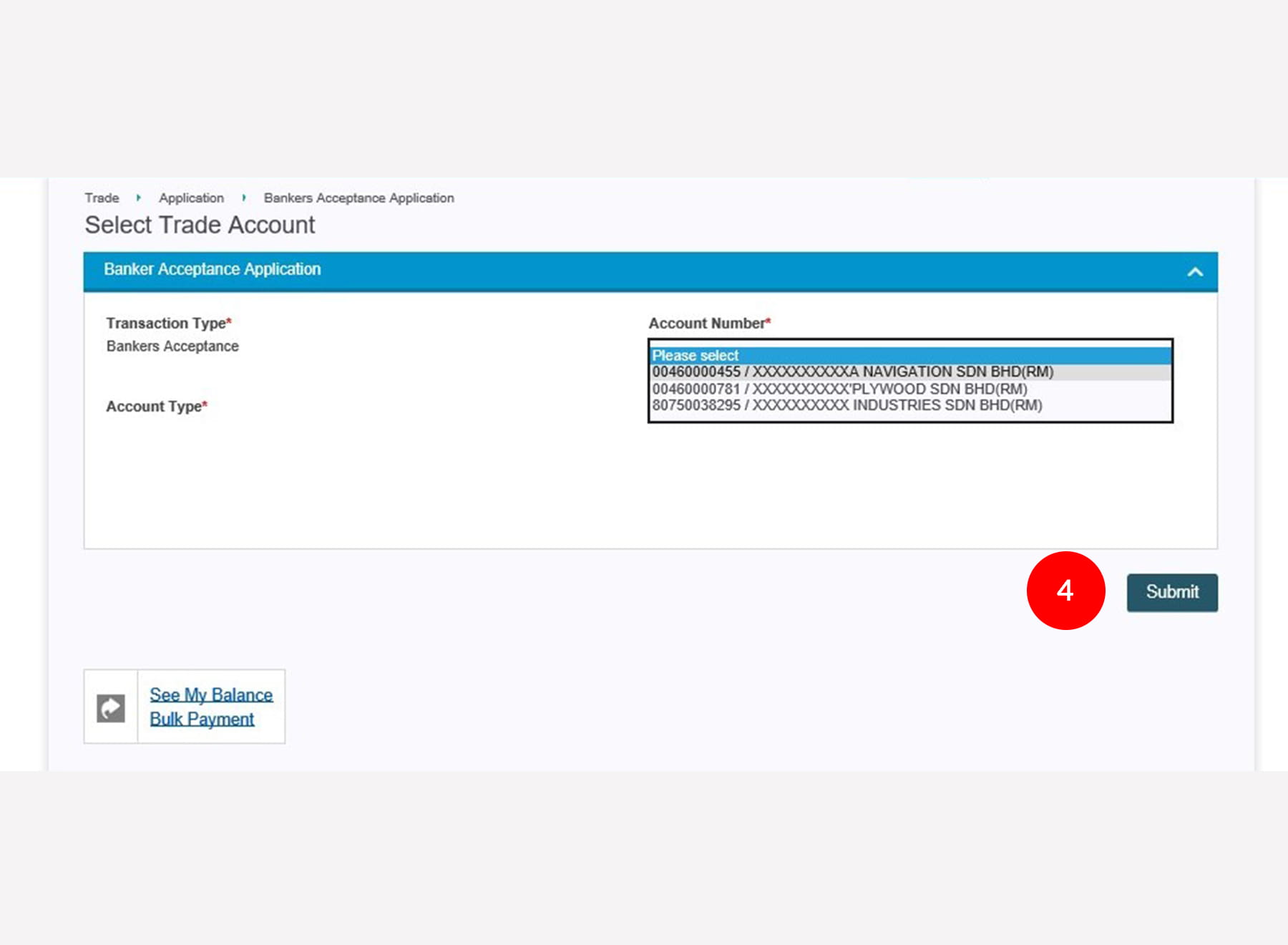This screenshot has height=945, width=1288.
Task: Choose account 00460000455 NAVIGATION SDN BHD
Action: [852, 372]
